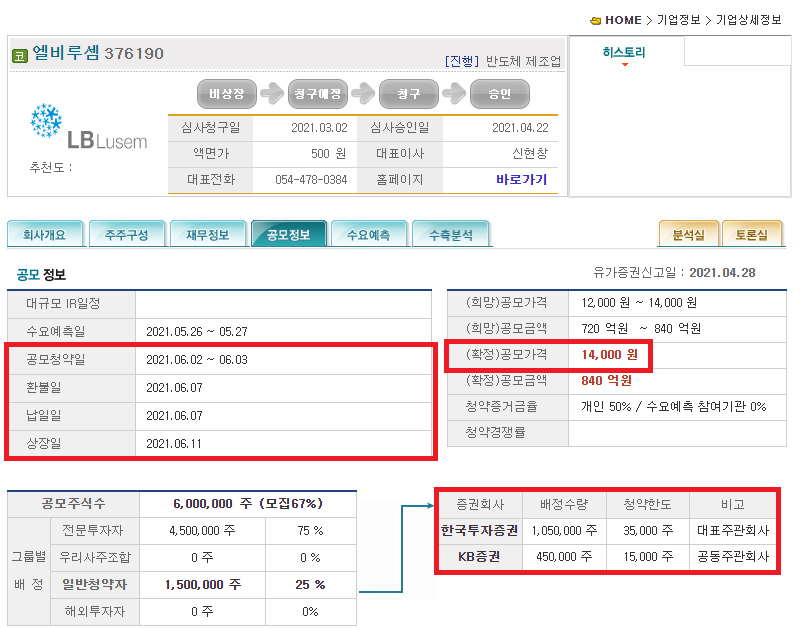Switch to 주주구성 tab
The height and width of the screenshot is (628, 802).
tap(126, 235)
